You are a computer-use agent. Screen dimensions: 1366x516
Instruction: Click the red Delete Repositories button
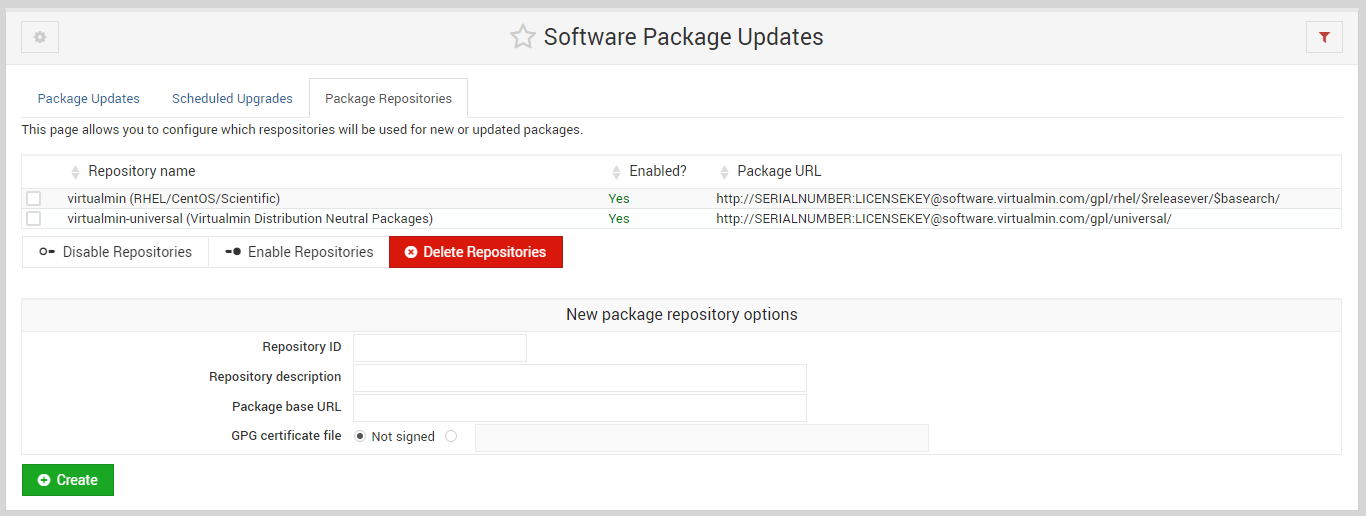pos(476,252)
